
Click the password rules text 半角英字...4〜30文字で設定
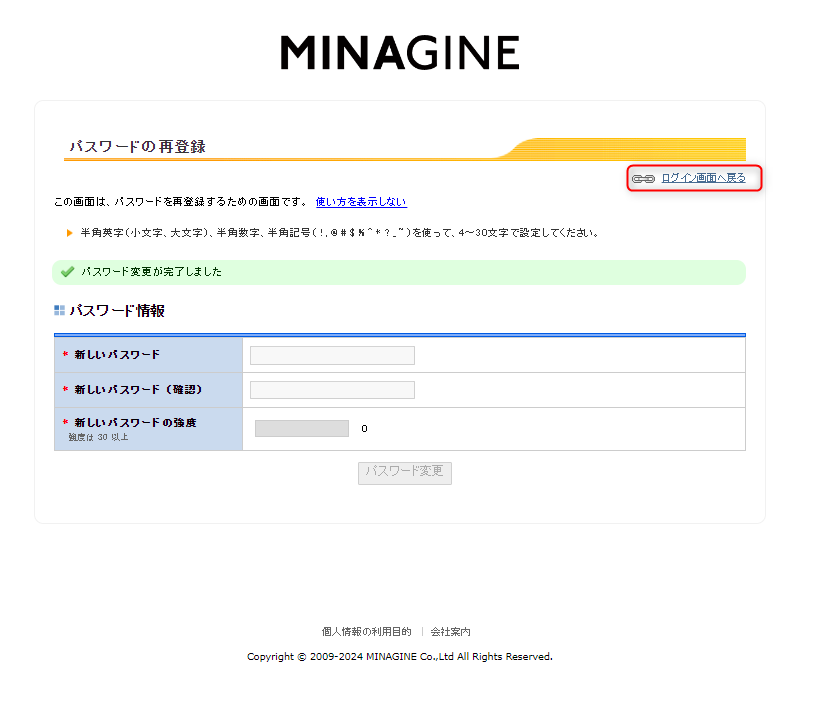pos(340,233)
